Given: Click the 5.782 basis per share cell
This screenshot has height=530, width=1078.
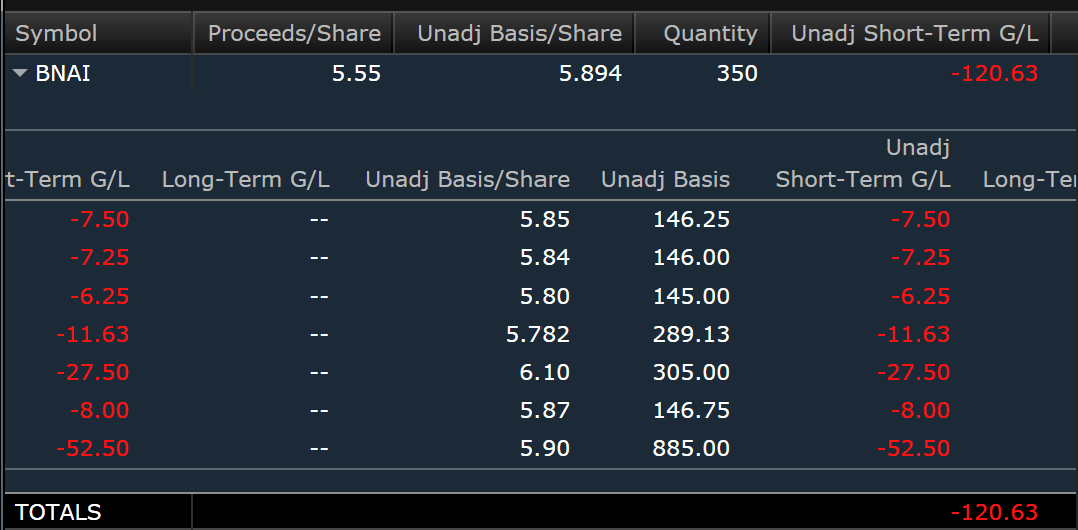Looking at the screenshot, I should (x=538, y=334).
